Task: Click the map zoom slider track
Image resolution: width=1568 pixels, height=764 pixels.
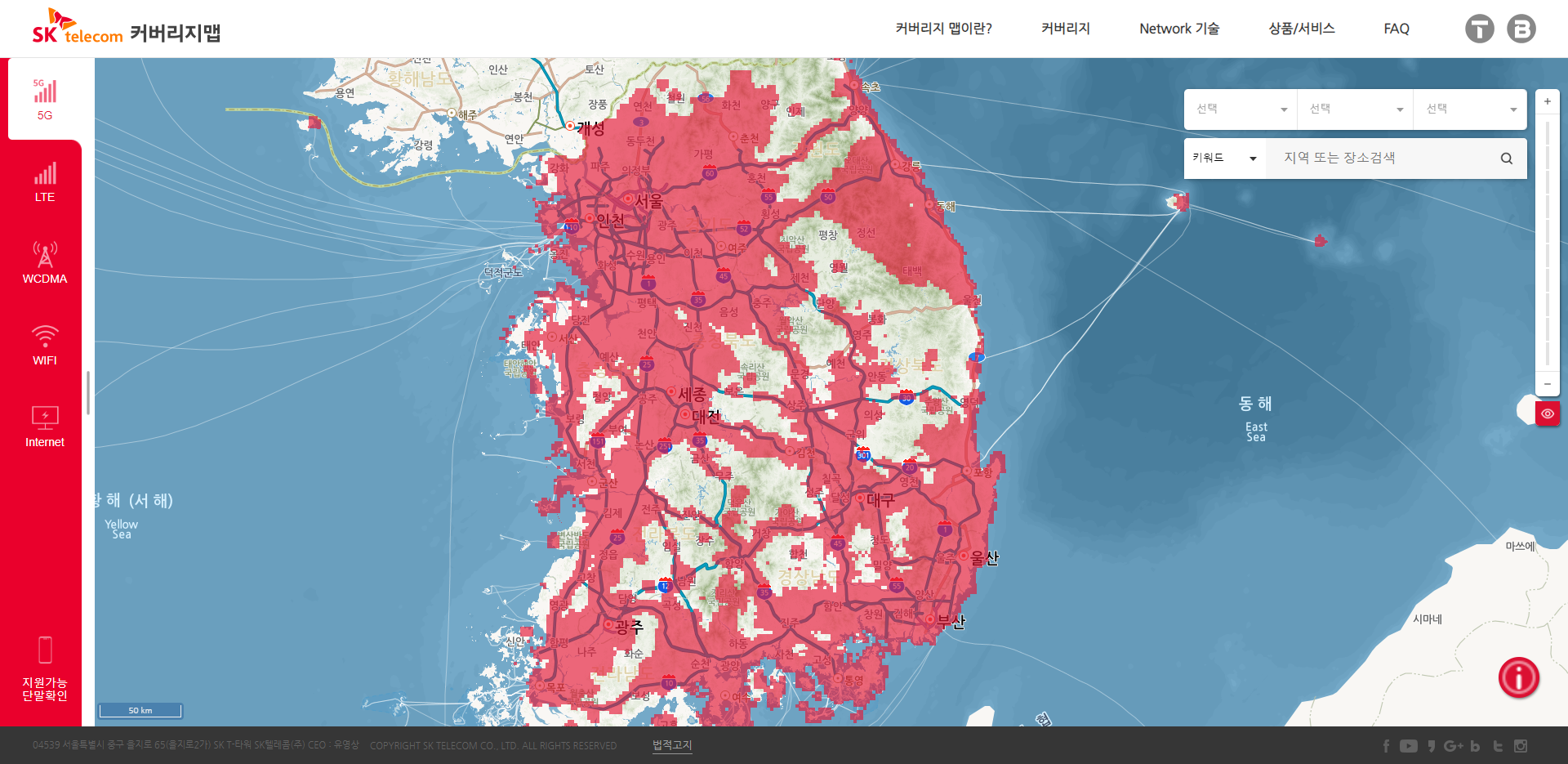Action: coord(1547,245)
